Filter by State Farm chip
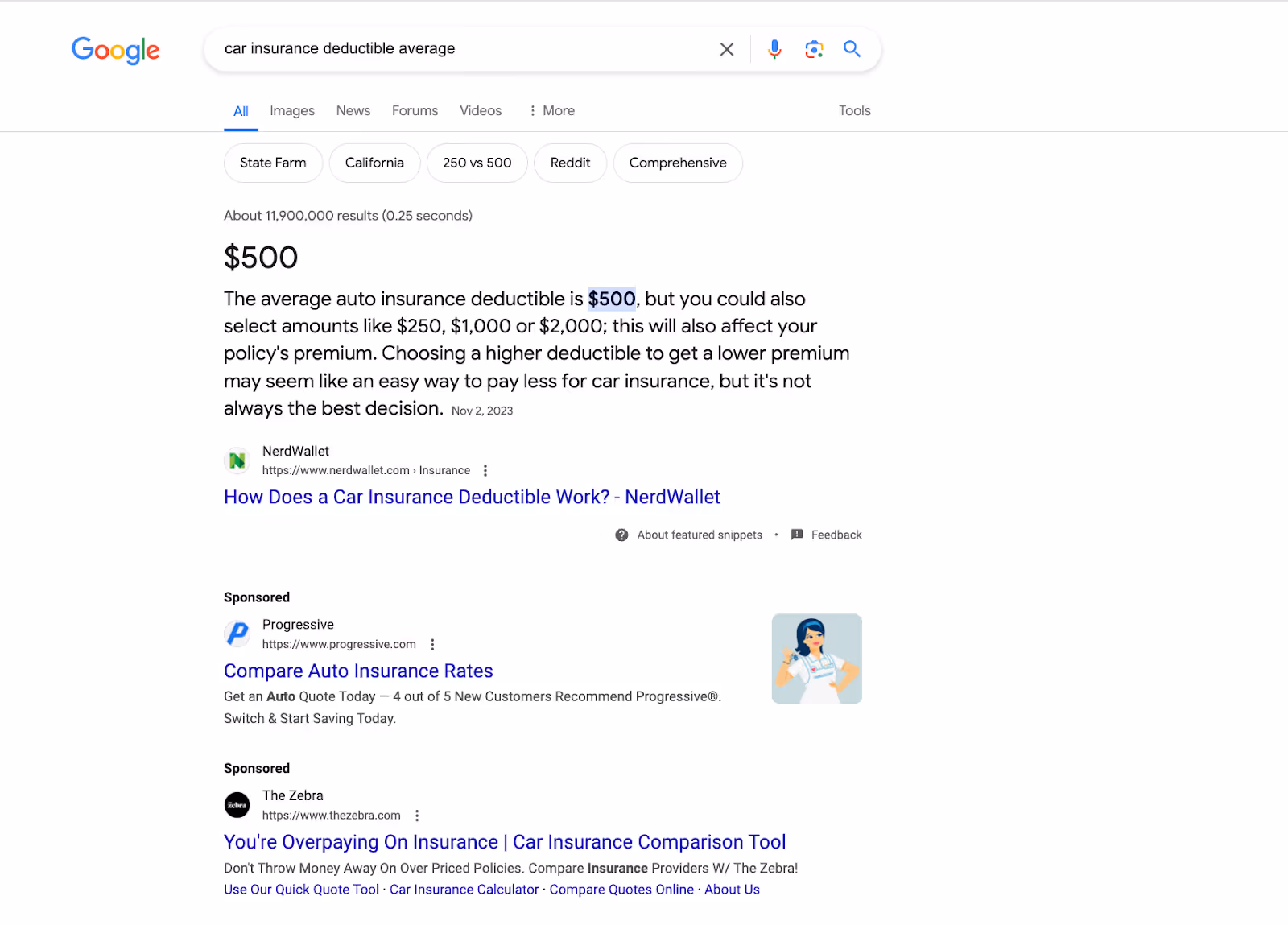The height and width of the screenshot is (925, 1288). (273, 163)
